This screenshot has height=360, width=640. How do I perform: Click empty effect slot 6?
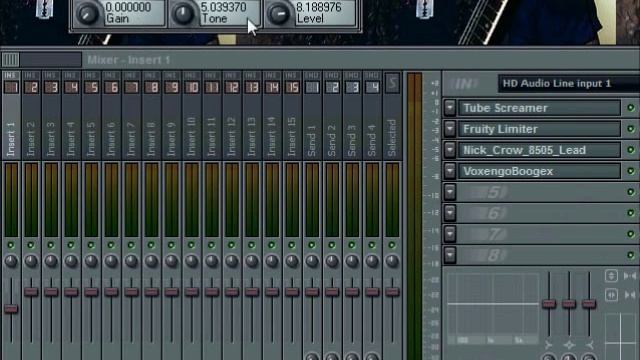[539, 213]
